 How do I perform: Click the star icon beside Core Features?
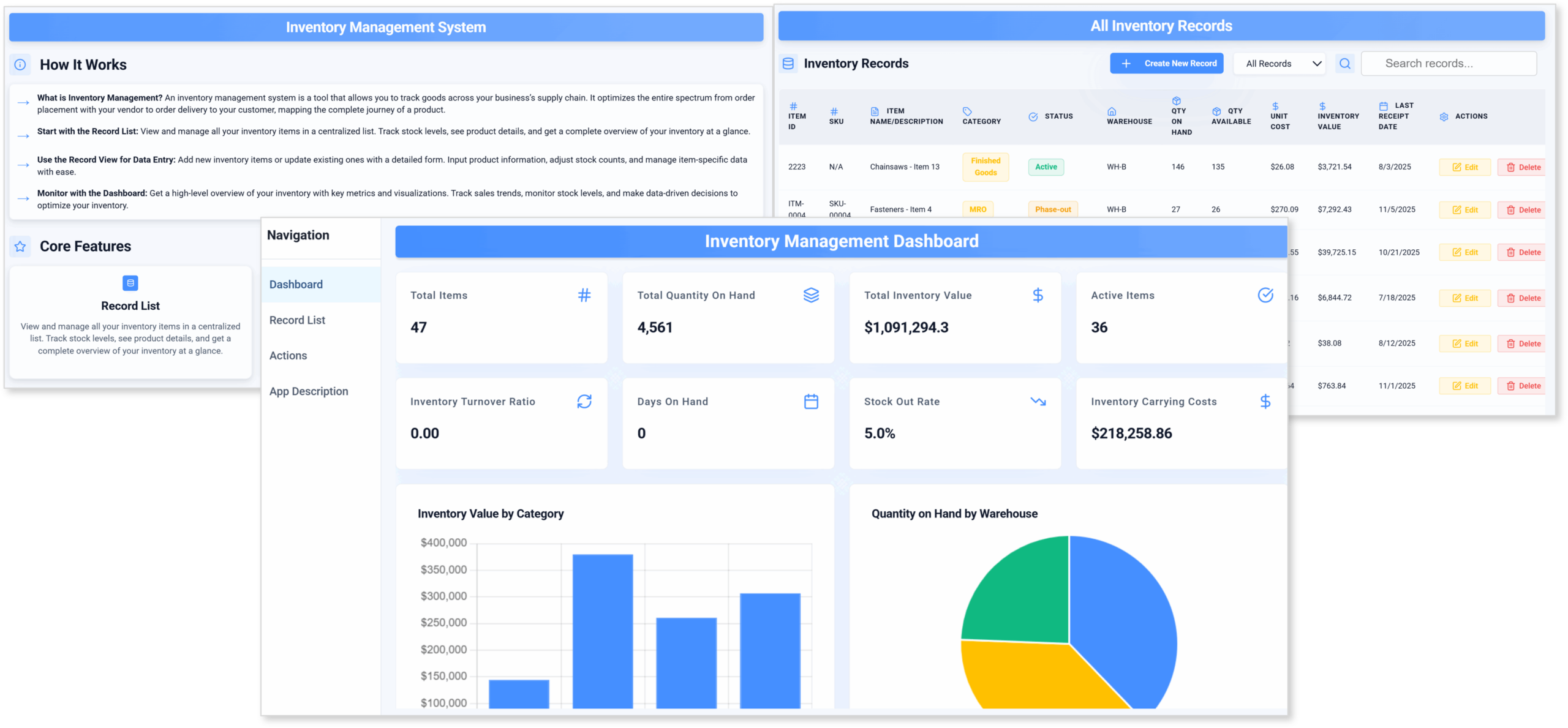tap(20, 246)
